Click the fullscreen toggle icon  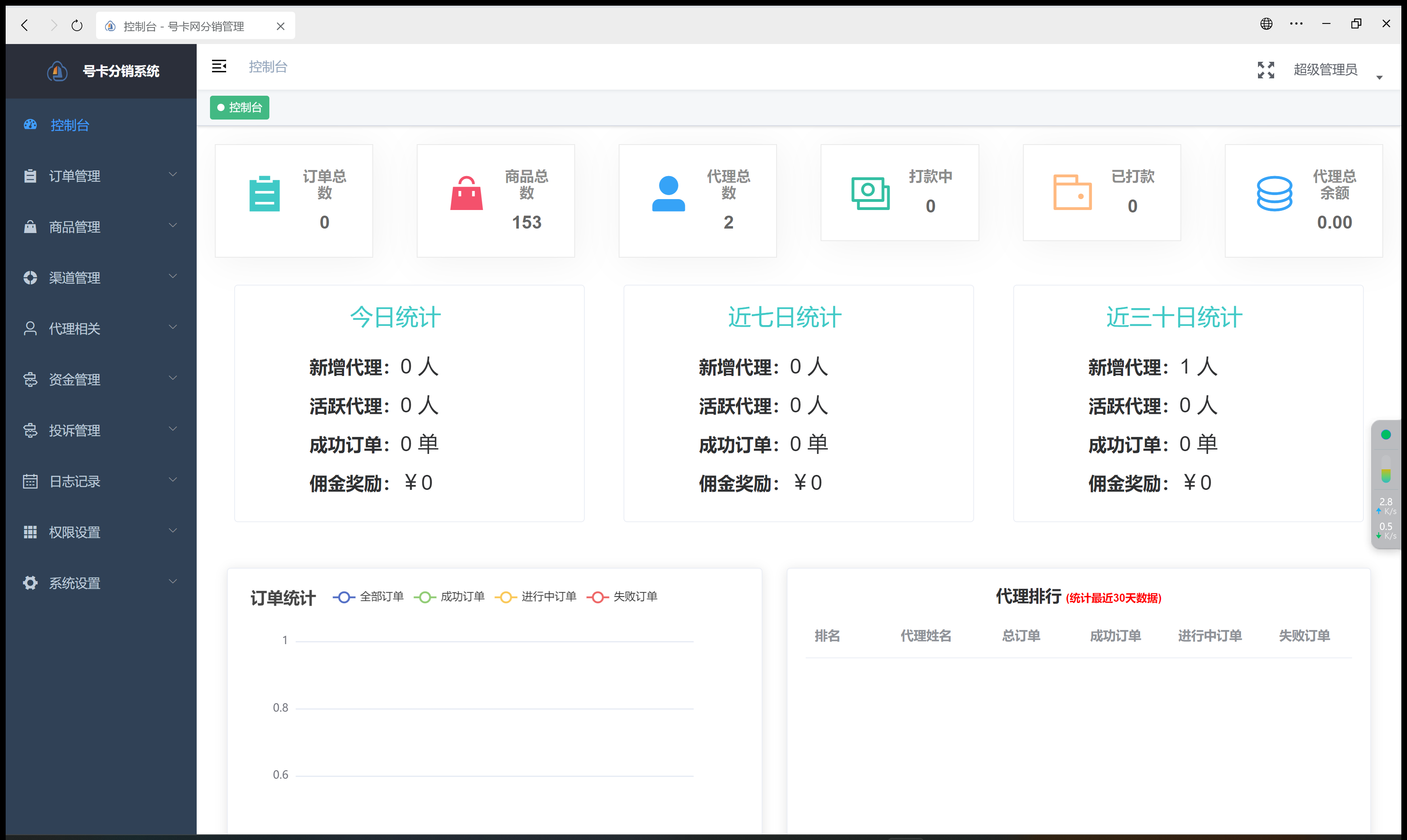[1266, 69]
